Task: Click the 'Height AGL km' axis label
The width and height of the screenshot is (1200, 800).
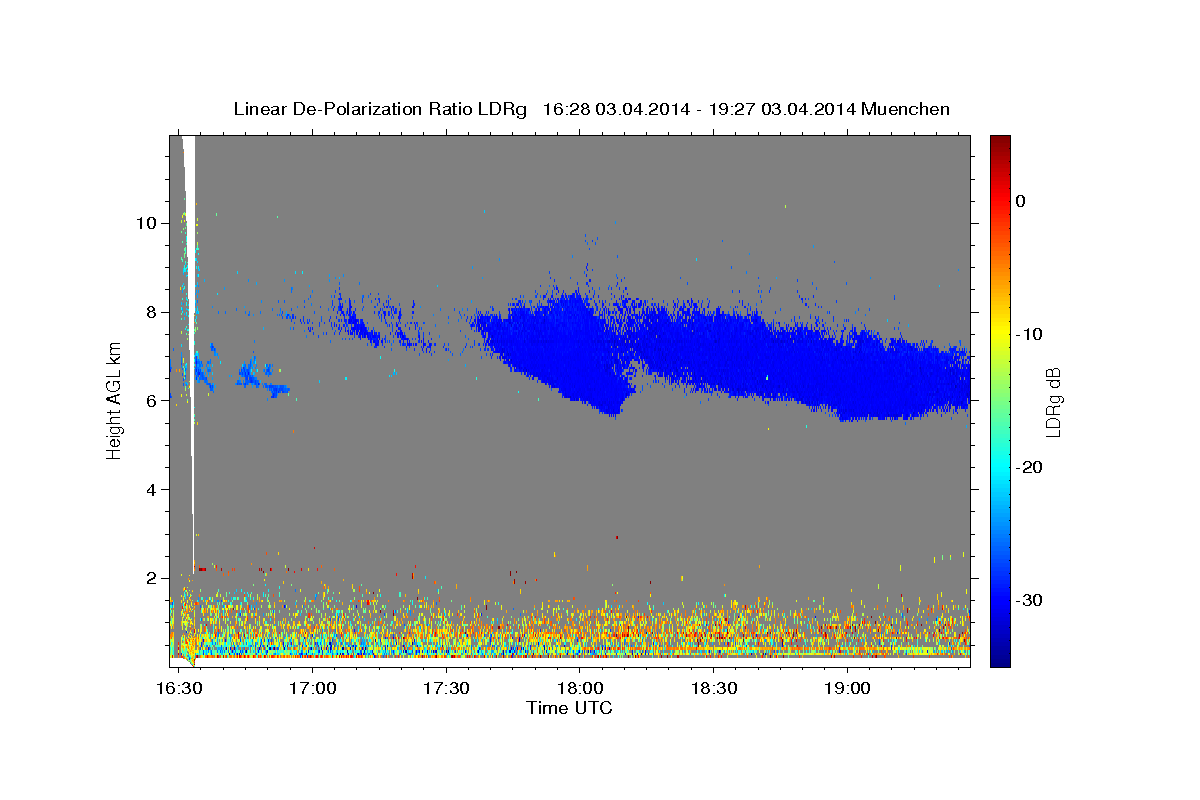Action: pyautogui.click(x=114, y=401)
